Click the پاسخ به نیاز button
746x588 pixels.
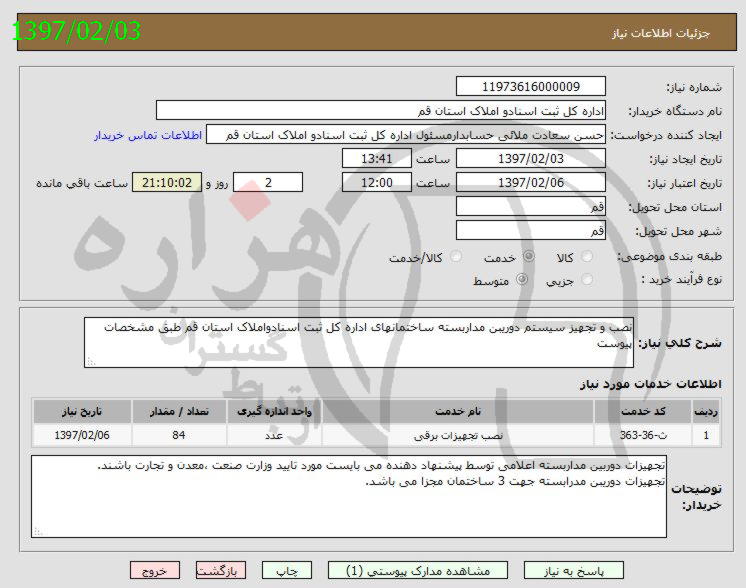coord(573,570)
